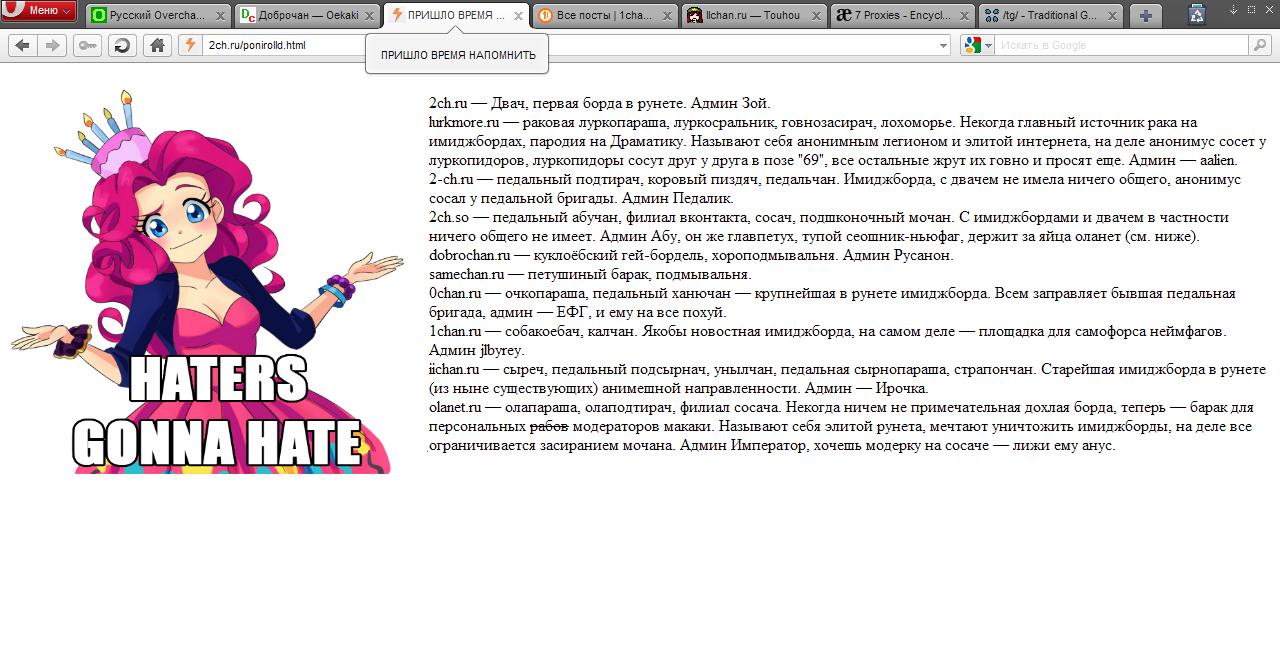Click the lightning badge in the address bar
This screenshot has height=654, width=1280.
(190, 45)
